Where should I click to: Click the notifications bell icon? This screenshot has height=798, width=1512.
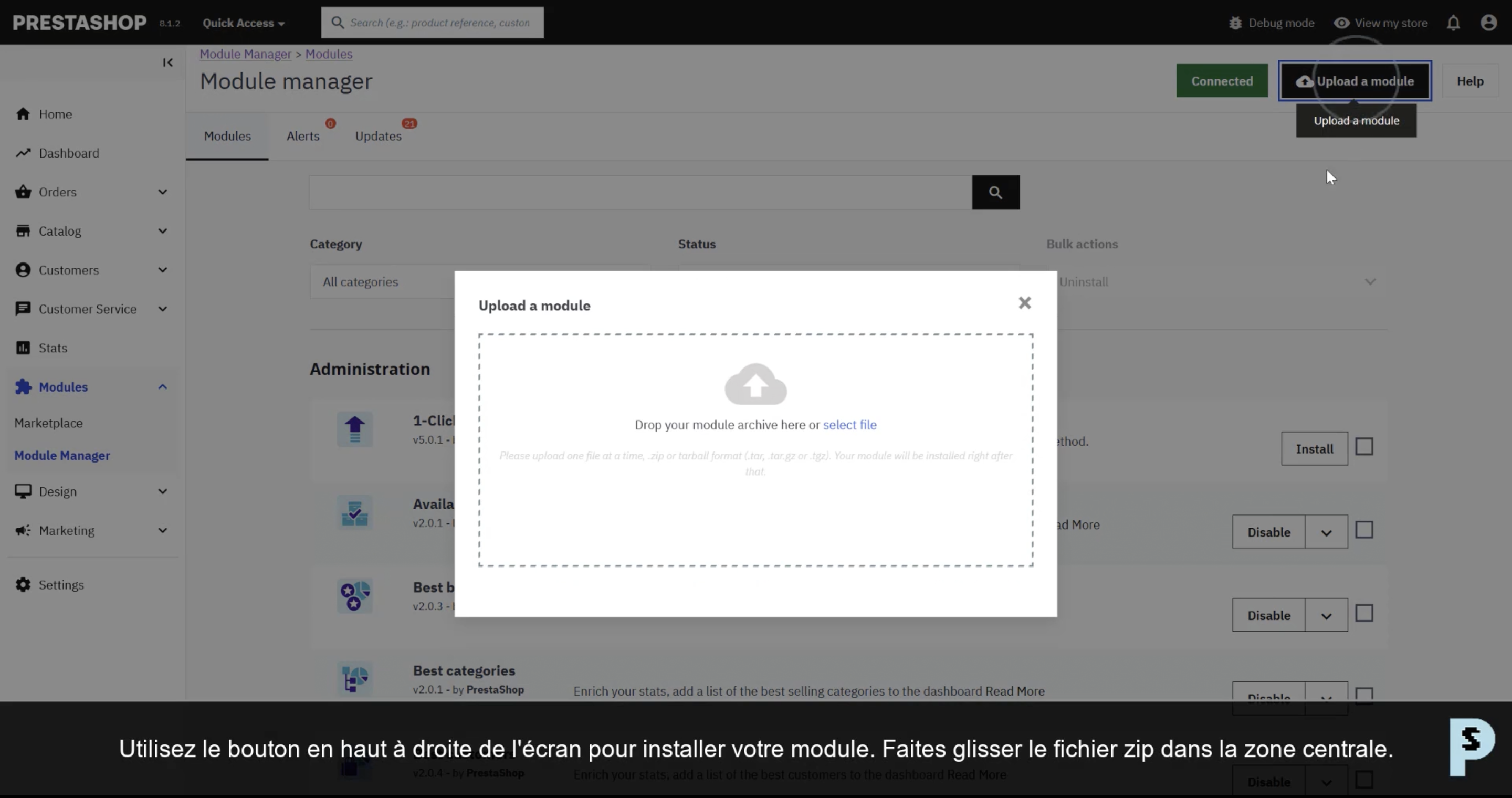[1453, 23]
